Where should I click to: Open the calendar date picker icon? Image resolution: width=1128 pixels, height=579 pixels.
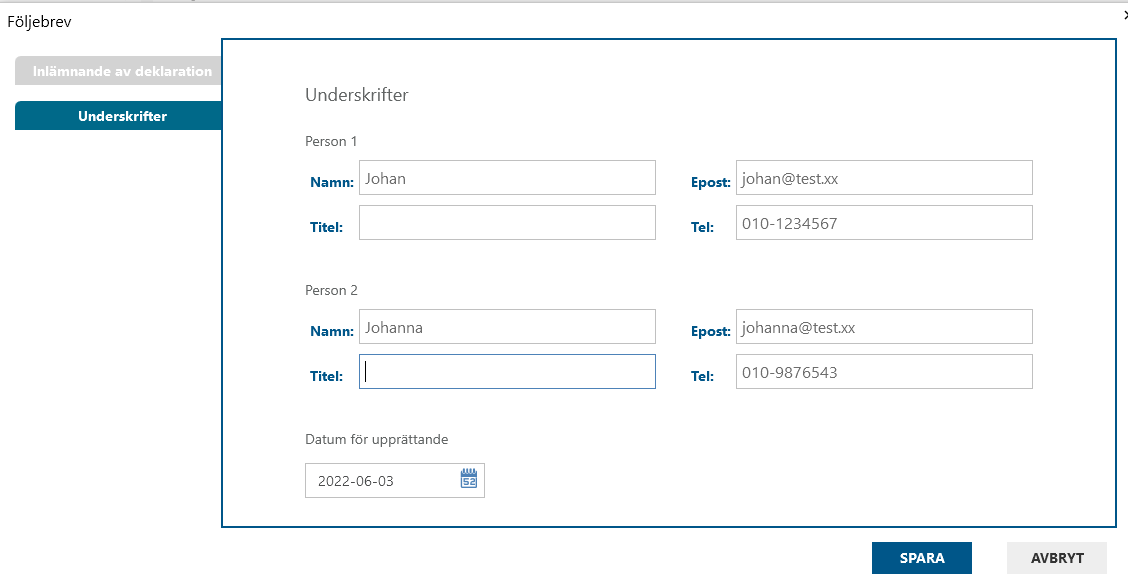pos(468,479)
